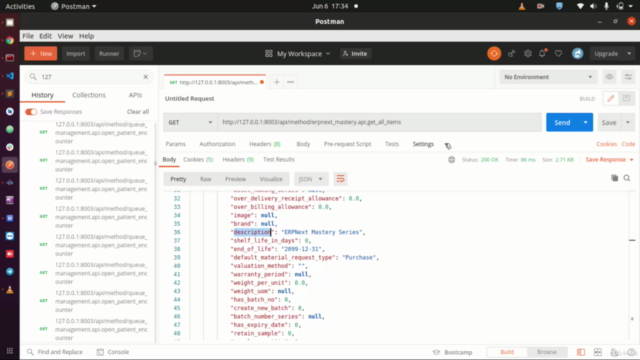Open the Pre-request Script tab
Image resolution: width=640 pixels, height=360 pixels.
pyautogui.click(x=347, y=144)
